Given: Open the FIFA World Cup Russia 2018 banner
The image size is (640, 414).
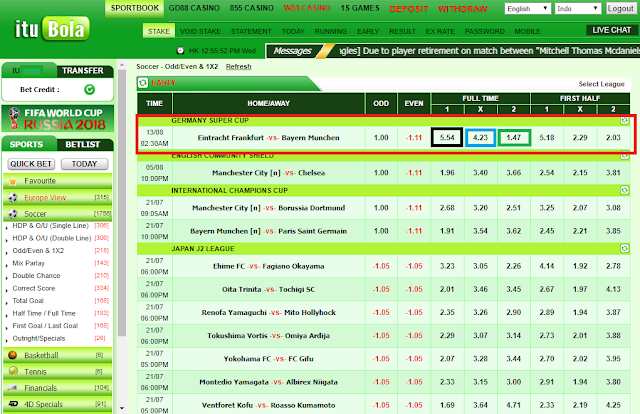Looking at the screenshot, I should pyautogui.click(x=58, y=119).
